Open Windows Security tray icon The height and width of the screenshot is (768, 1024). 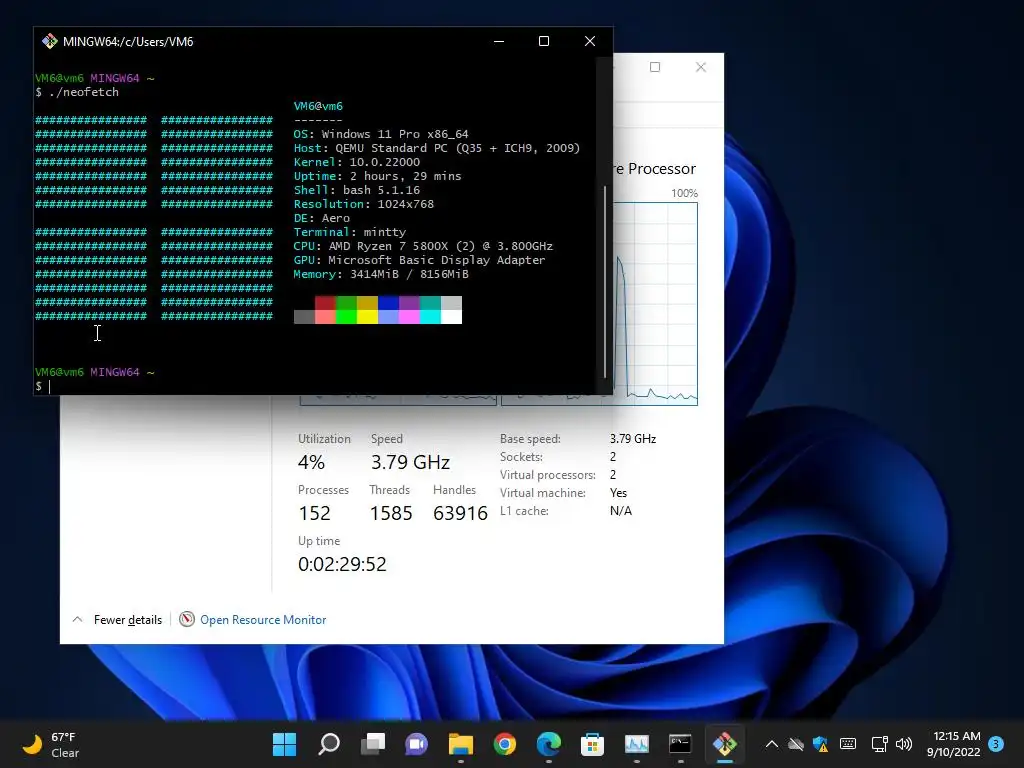[x=820, y=744]
